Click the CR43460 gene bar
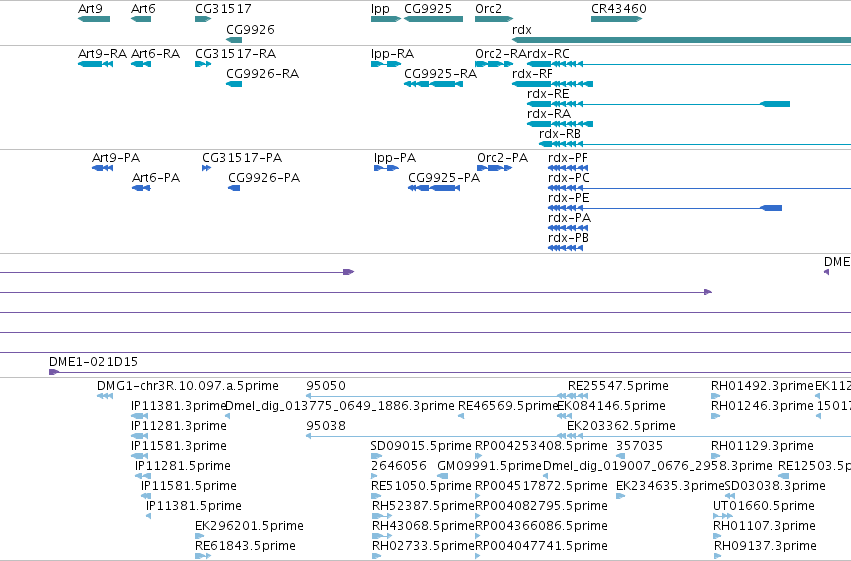The height and width of the screenshot is (561, 851). [617, 19]
